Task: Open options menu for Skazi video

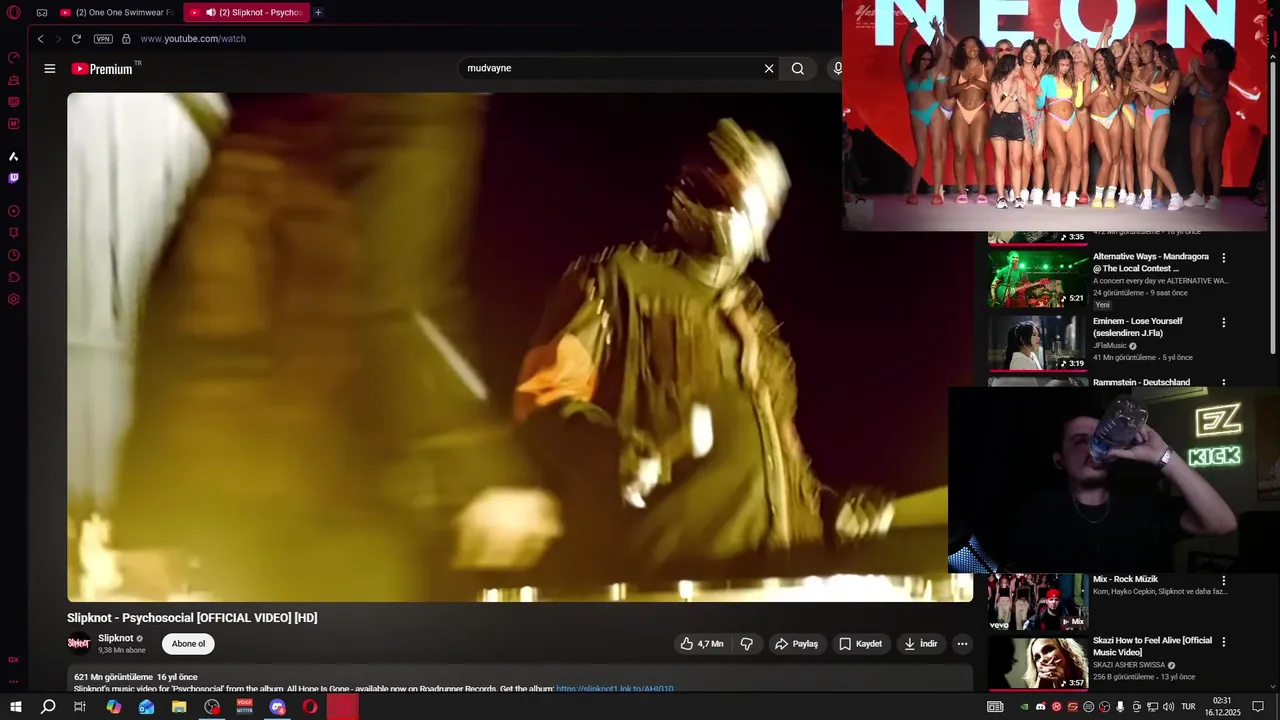Action: pyautogui.click(x=1223, y=642)
